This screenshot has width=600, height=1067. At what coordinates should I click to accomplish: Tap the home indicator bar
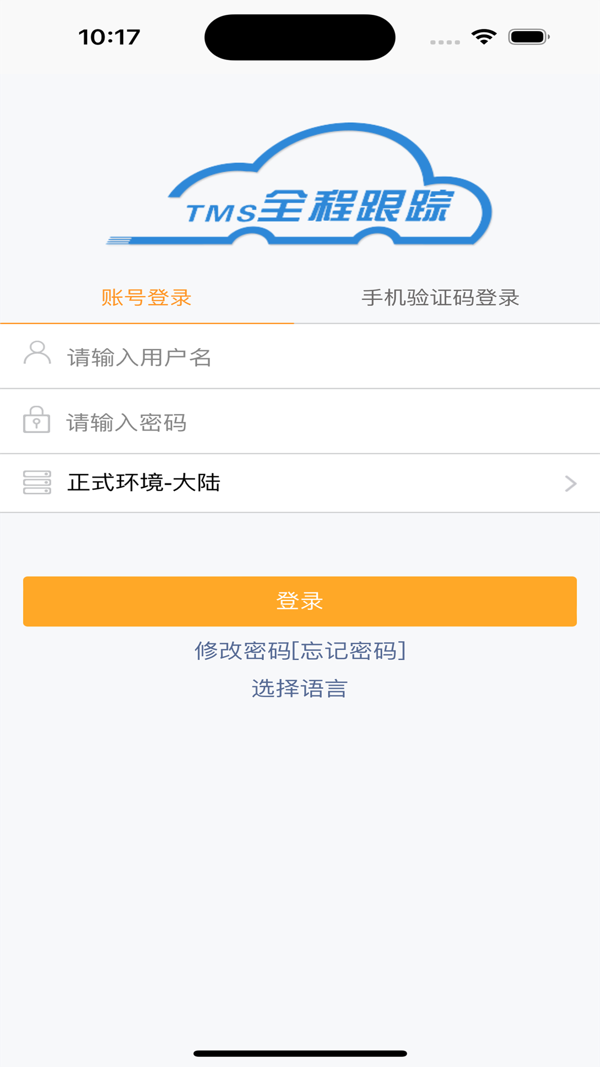(x=300, y=1053)
